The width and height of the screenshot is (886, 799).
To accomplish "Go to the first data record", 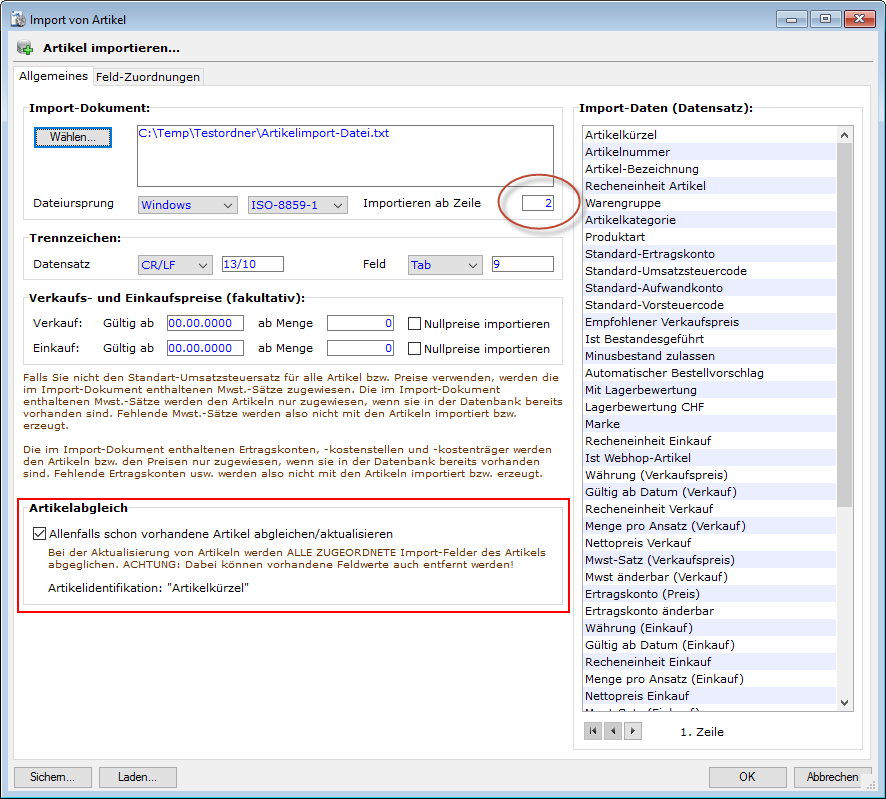I will point(594,731).
